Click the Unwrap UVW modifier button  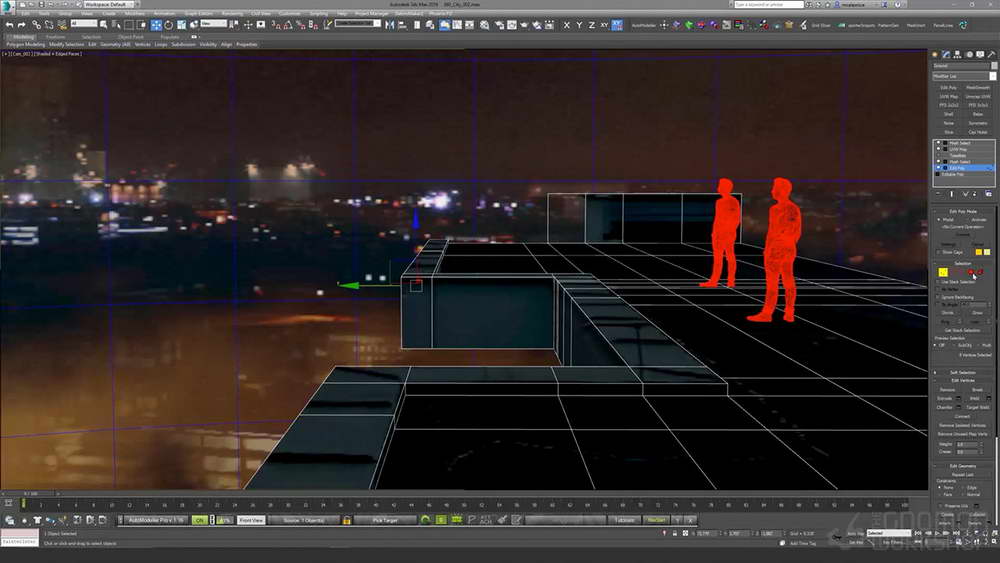978,97
